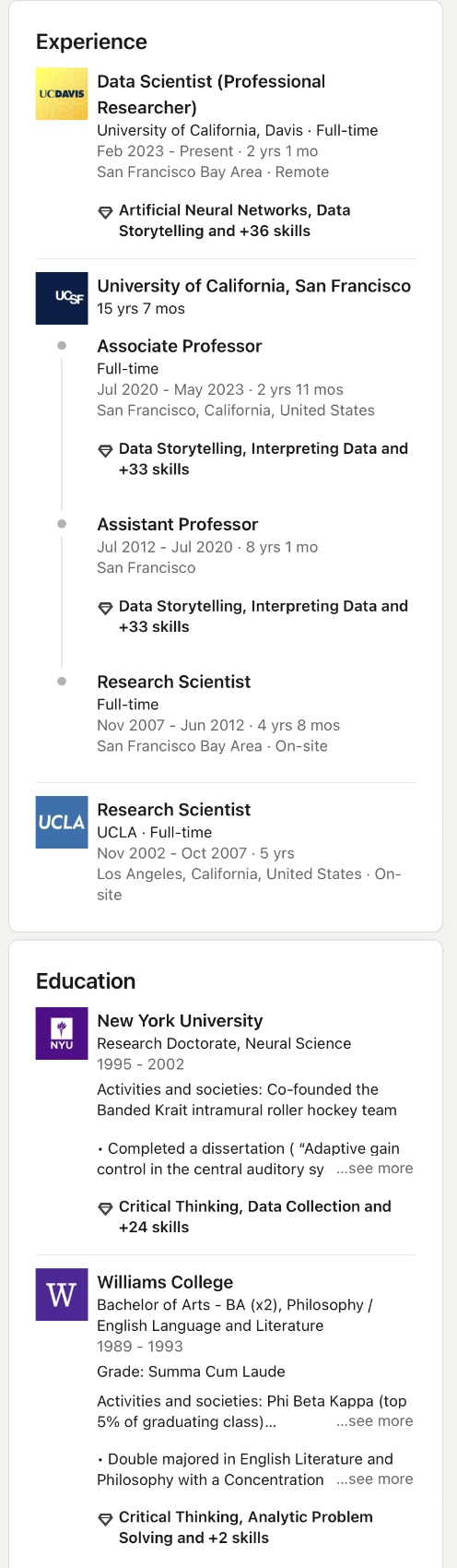Open the NYU school logo
Screen dimensions: 457x1568
tap(62, 1033)
